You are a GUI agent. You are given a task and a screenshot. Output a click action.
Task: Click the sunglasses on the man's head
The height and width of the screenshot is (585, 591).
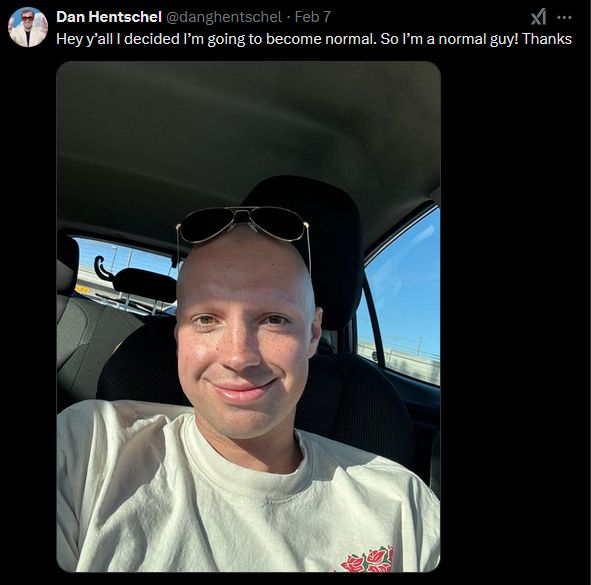(x=243, y=226)
